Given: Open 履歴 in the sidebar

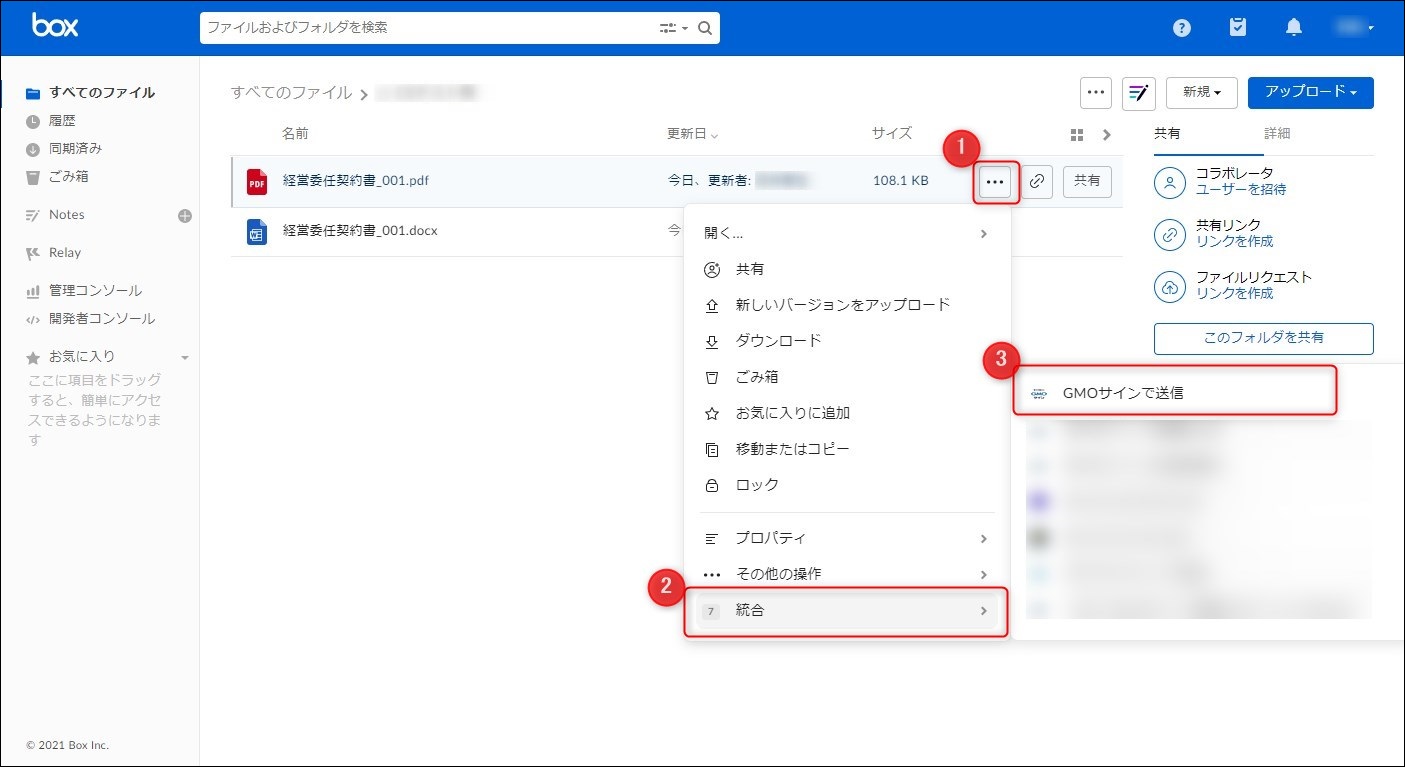Looking at the screenshot, I should [x=62, y=120].
